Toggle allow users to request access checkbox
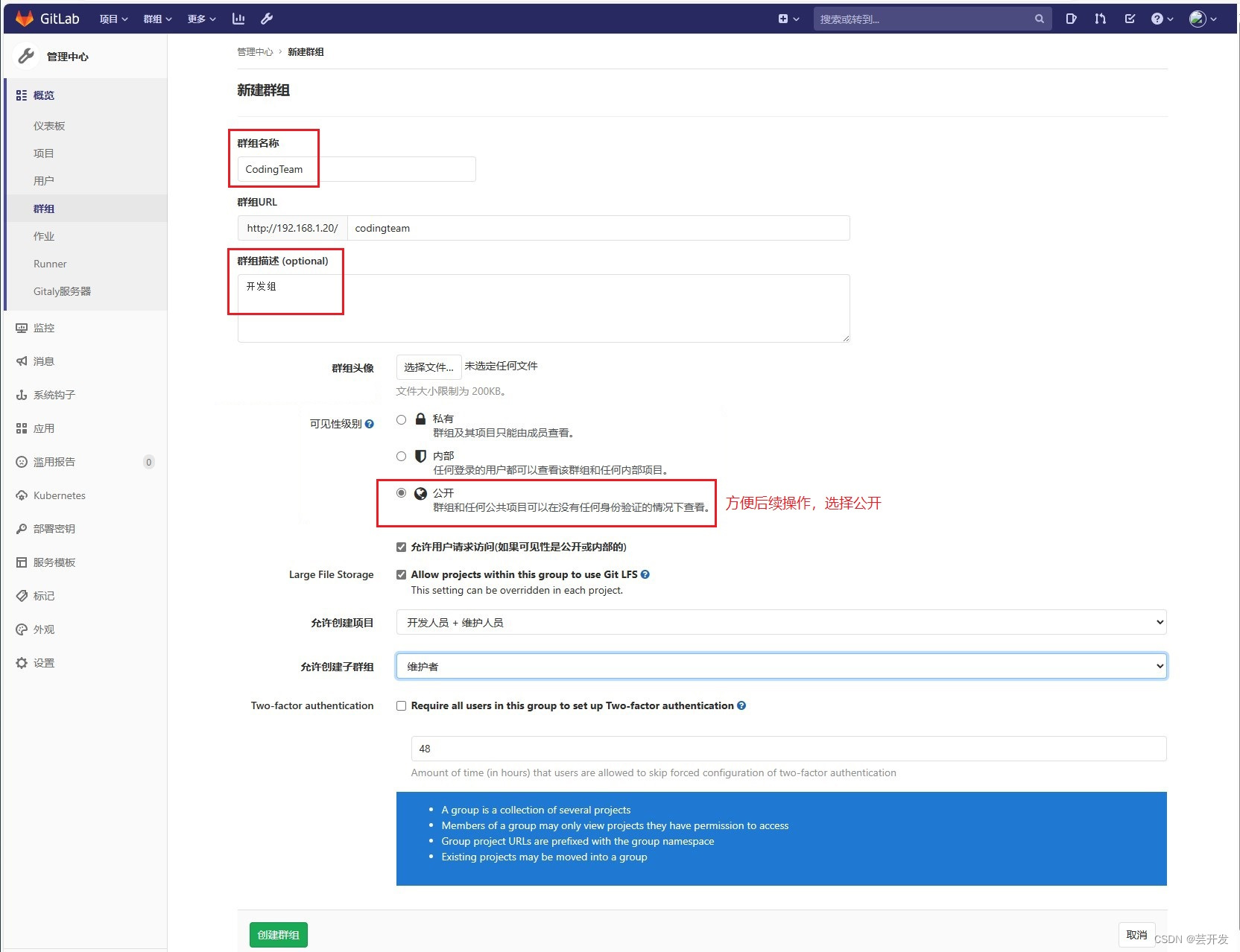 click(x=402, y=547)
